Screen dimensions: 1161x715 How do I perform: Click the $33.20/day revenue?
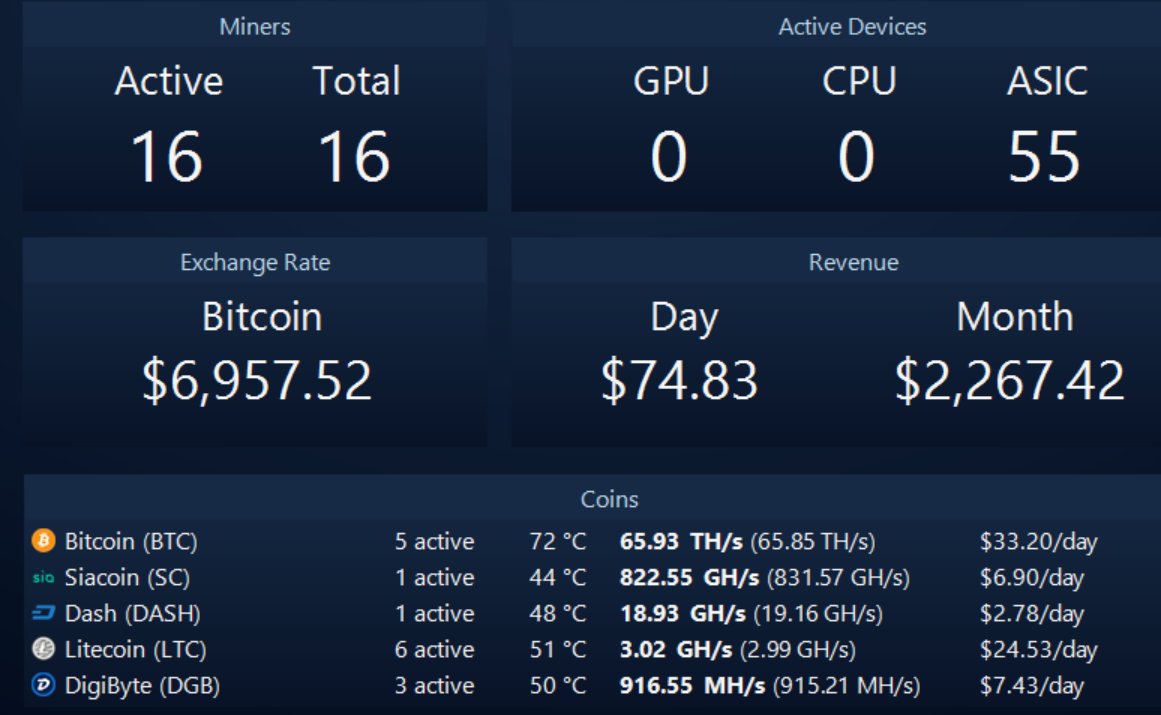(x=1039, y=542)
